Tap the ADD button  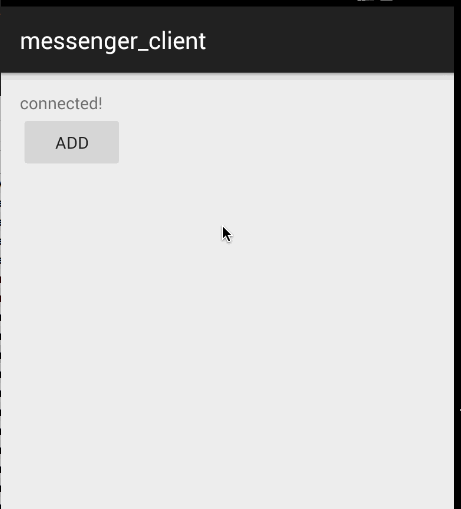(72, 142)
